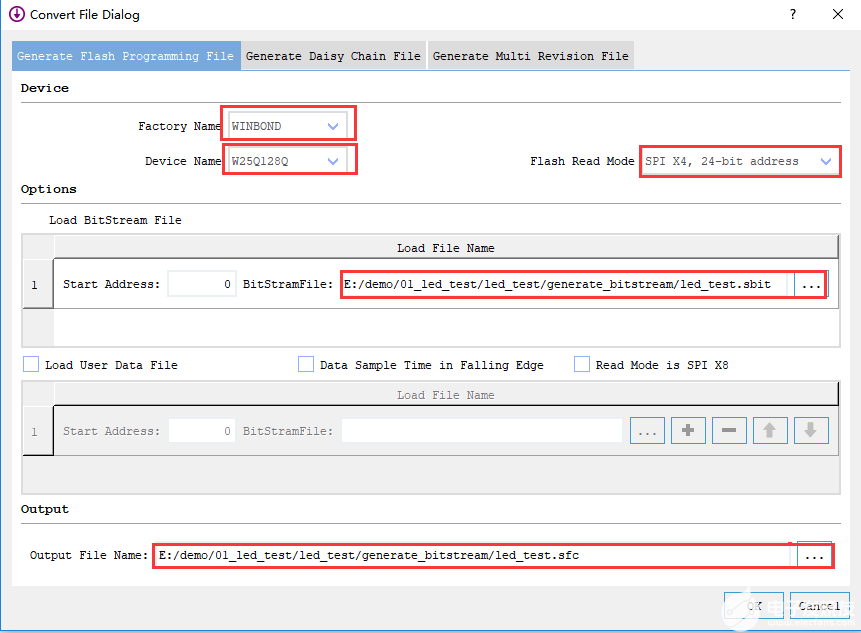Click the Output File Name label

[x=88, y=555]
